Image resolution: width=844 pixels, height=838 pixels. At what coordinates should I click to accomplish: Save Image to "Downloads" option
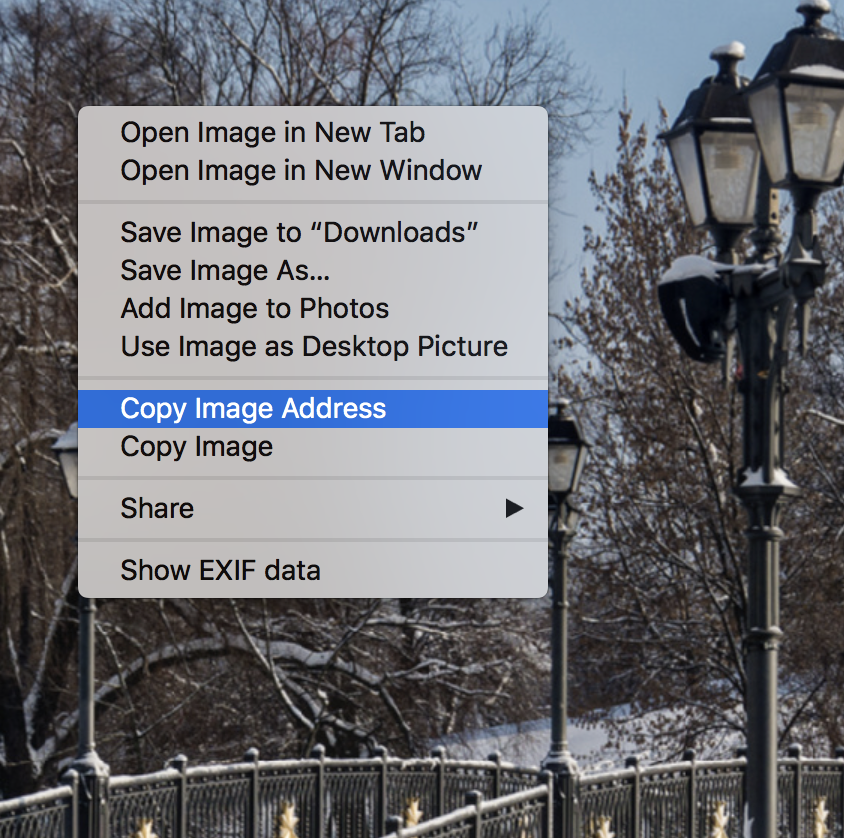313,233
